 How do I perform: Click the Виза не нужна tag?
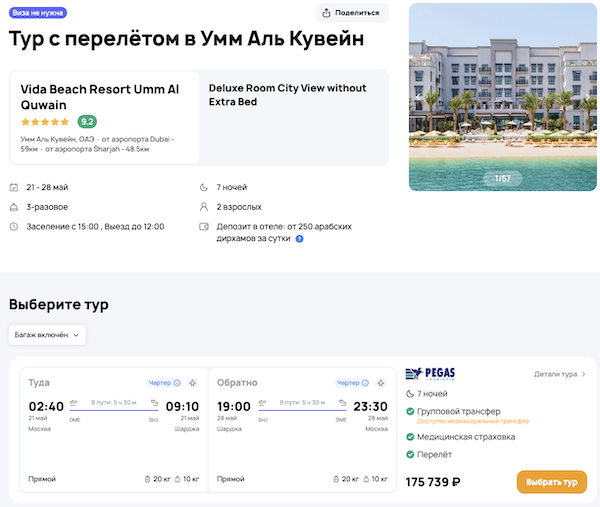(37, 11)
